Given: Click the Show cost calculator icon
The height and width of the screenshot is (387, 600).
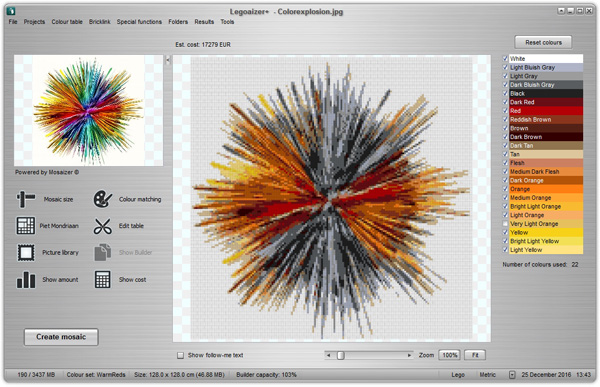Looking at the screenshot, I should [103, 279].
